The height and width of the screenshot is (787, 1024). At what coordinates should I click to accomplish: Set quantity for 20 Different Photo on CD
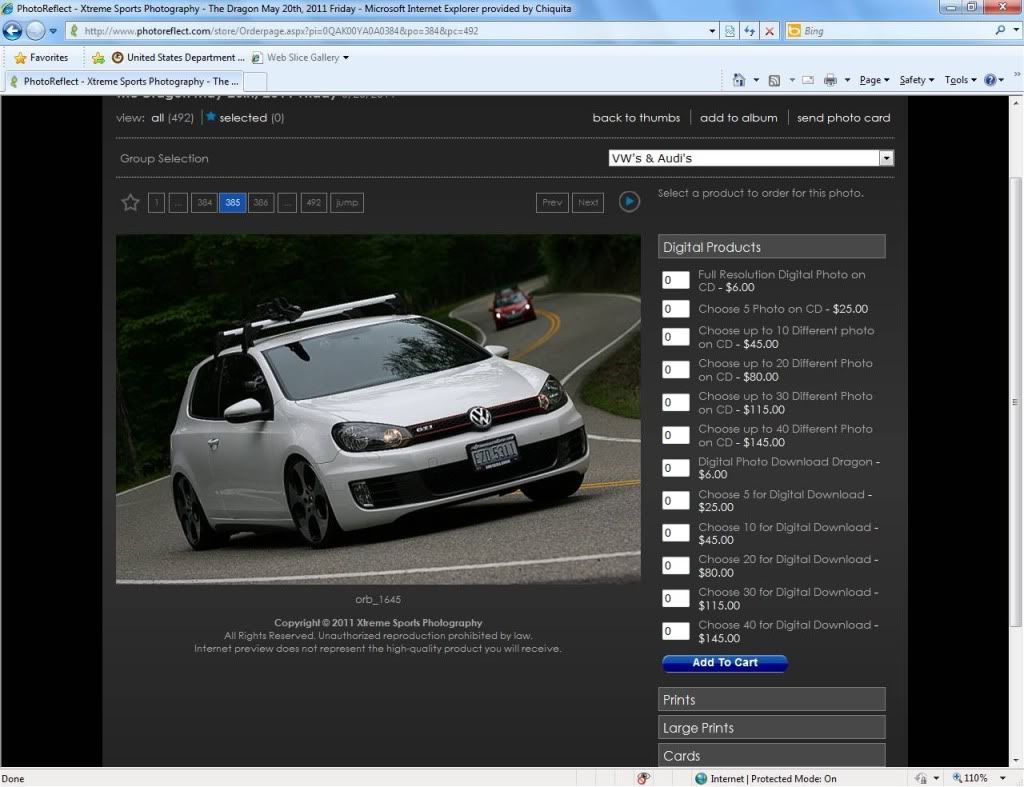pyautogui.click(x=675, y=370)
